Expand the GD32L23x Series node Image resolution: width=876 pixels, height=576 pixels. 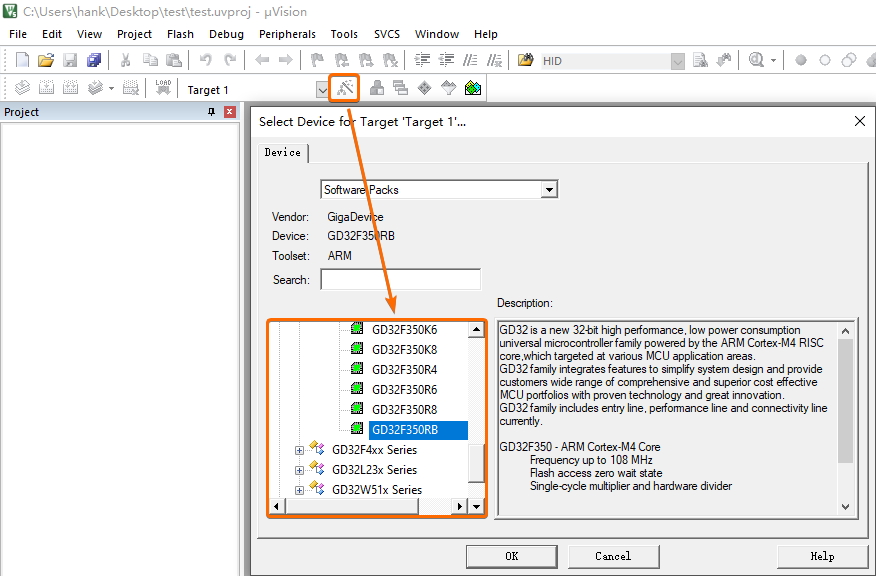point(299,470)
